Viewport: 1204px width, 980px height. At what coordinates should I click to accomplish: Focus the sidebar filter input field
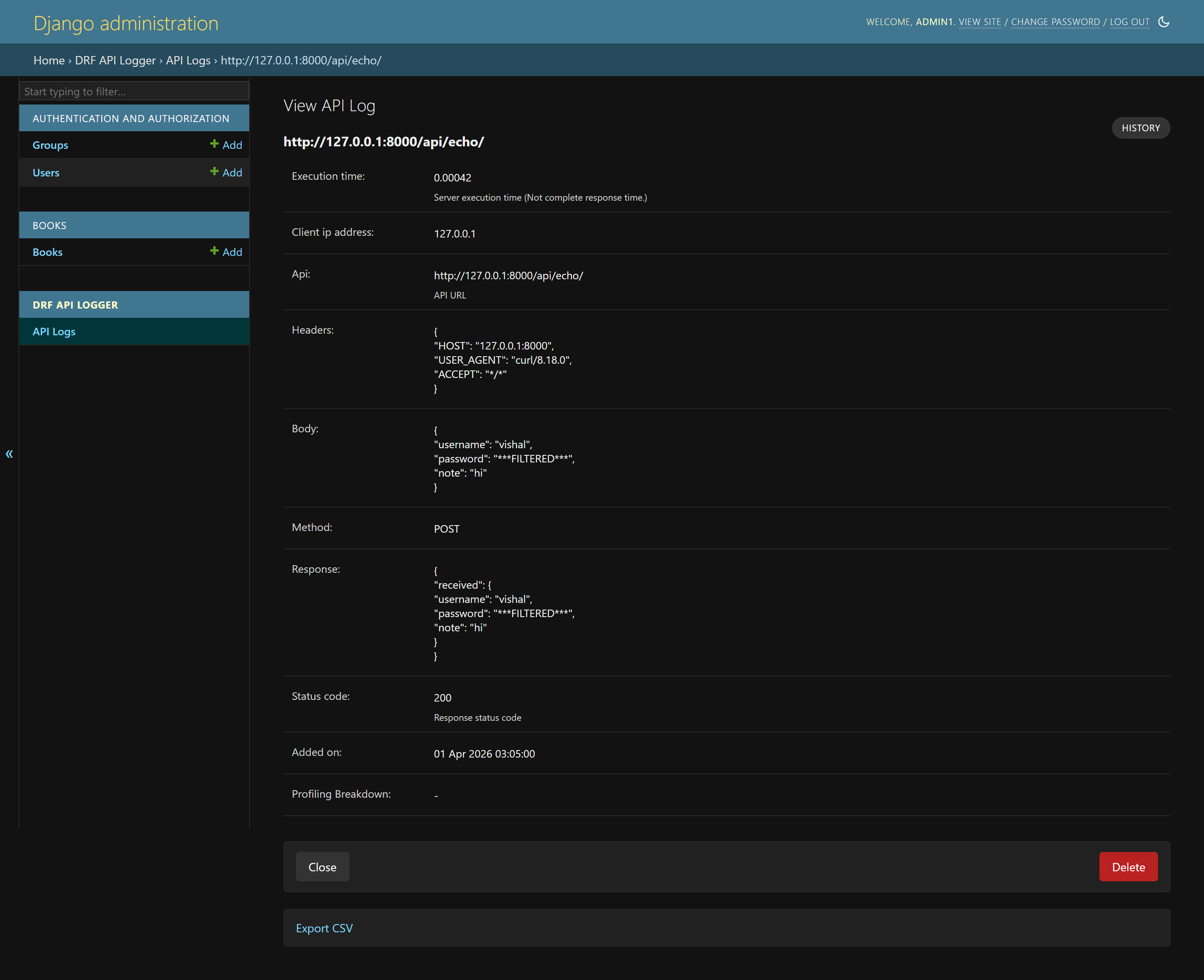(134, 92)
